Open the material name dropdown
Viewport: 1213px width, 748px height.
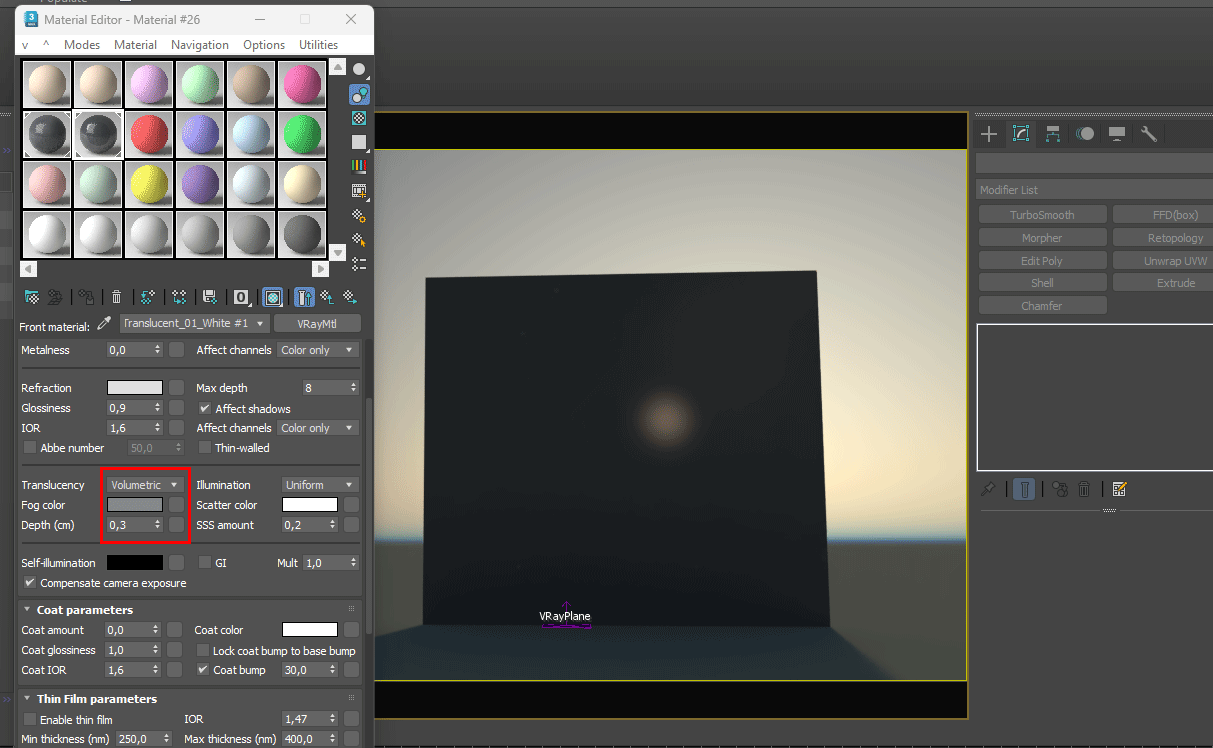[x=195, y=324]
